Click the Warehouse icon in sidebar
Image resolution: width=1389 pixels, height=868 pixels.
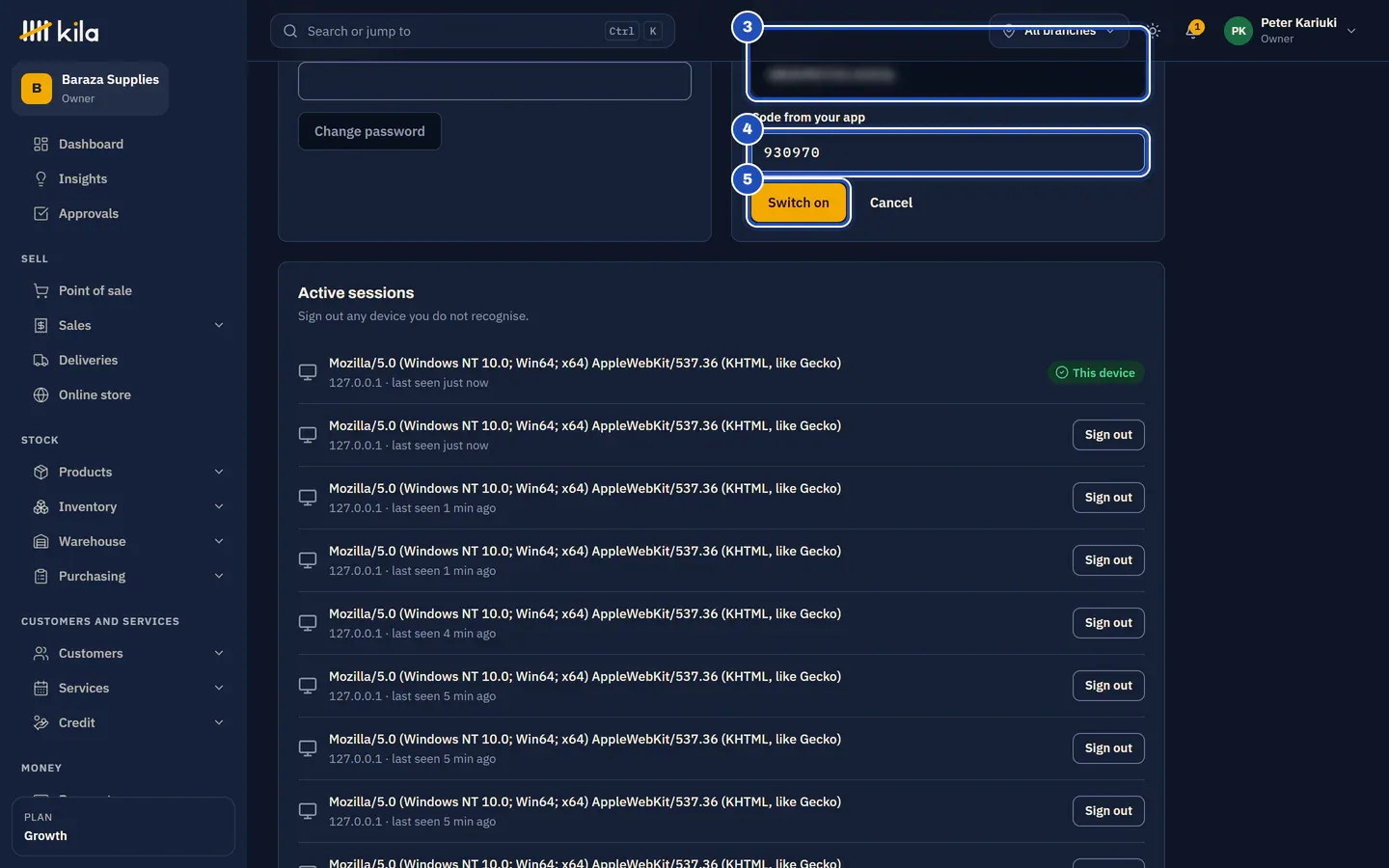pyautogui.click(x=41, y=541)
